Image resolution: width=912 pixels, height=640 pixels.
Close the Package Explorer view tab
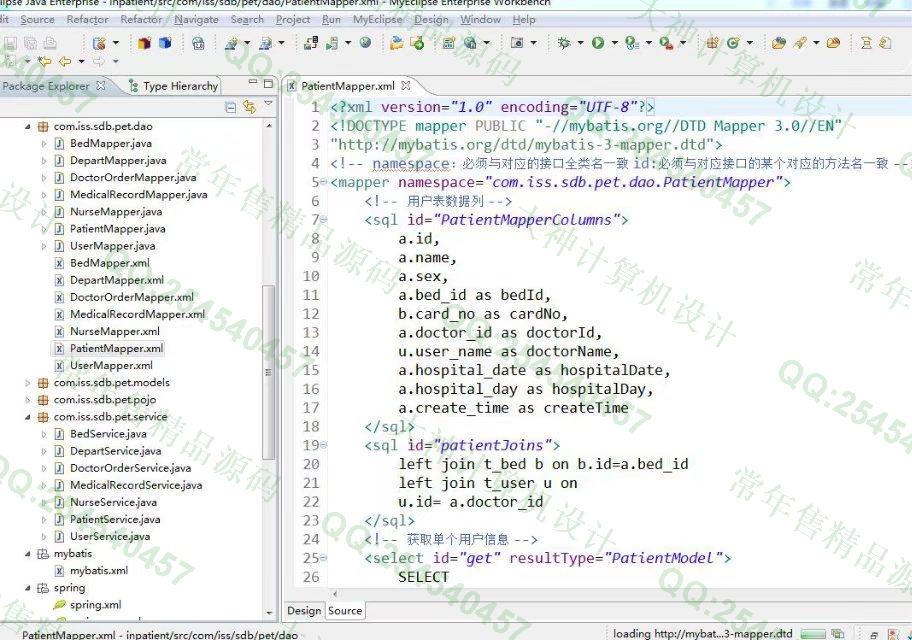pos(101,86)
